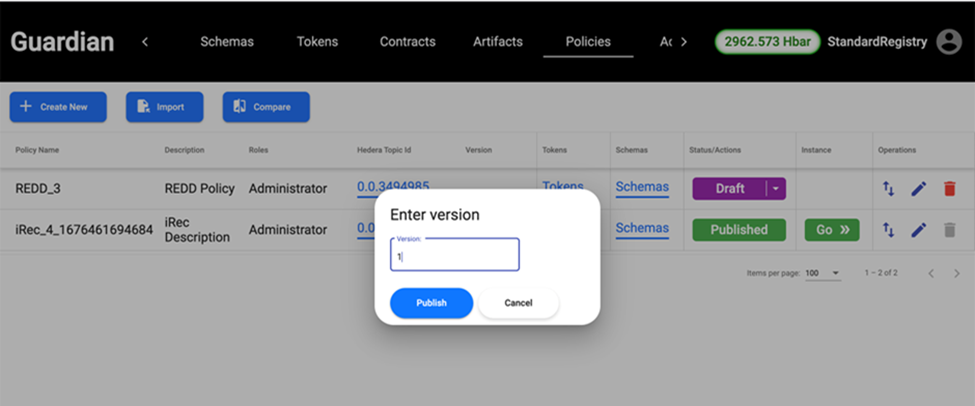975x406 pixels.
Task: Open the Schemas tab
Action: [227, 42]
